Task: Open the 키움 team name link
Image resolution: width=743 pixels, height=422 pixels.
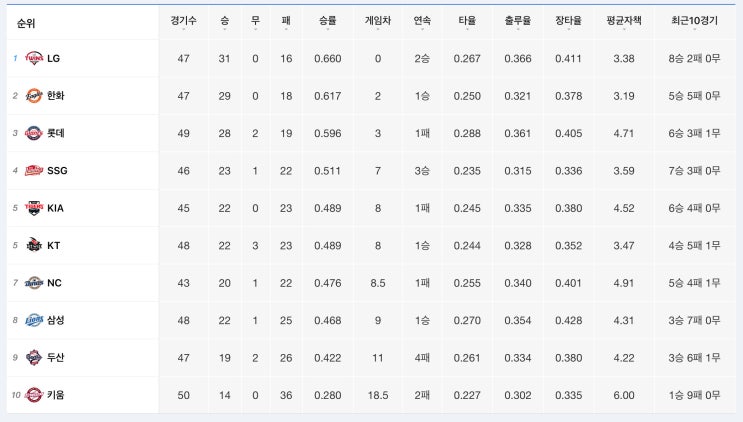Action: [x=56, y=395]
